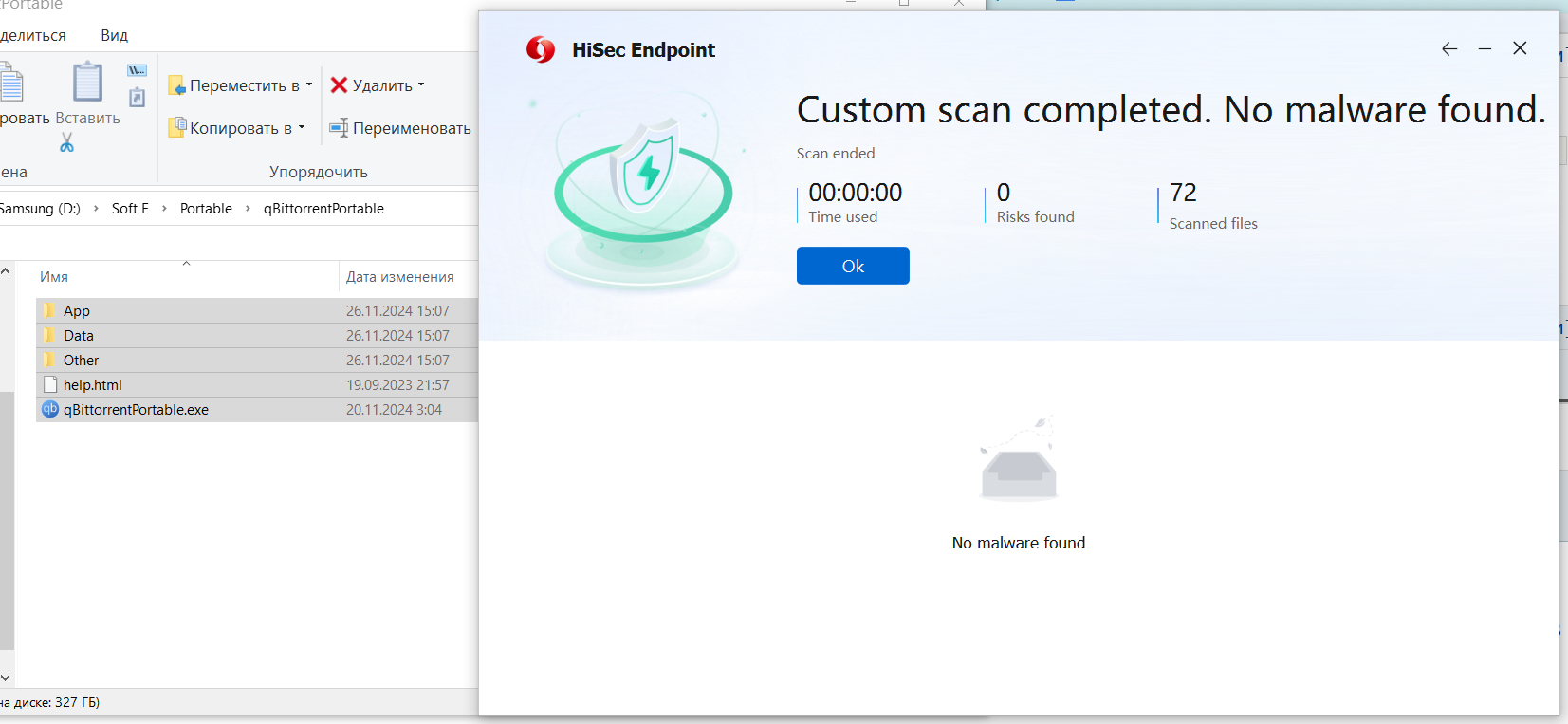
Task: Click the Custom scan completed heading
Action: click(1171, 110)
